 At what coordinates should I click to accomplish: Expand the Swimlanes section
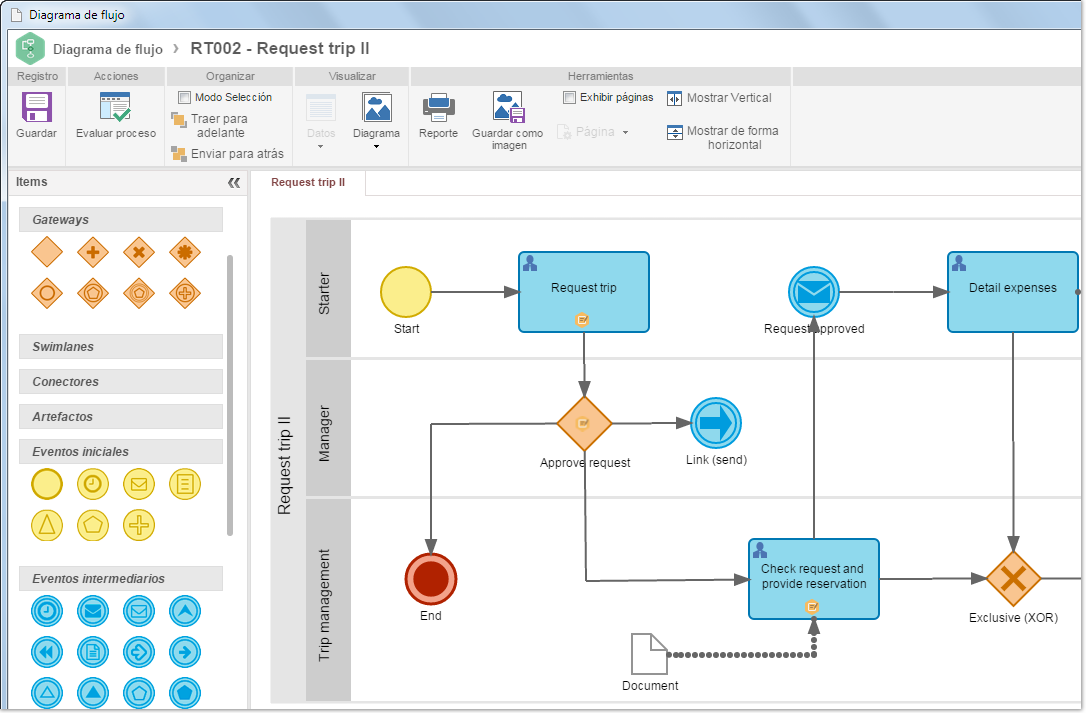coord(121,346)
